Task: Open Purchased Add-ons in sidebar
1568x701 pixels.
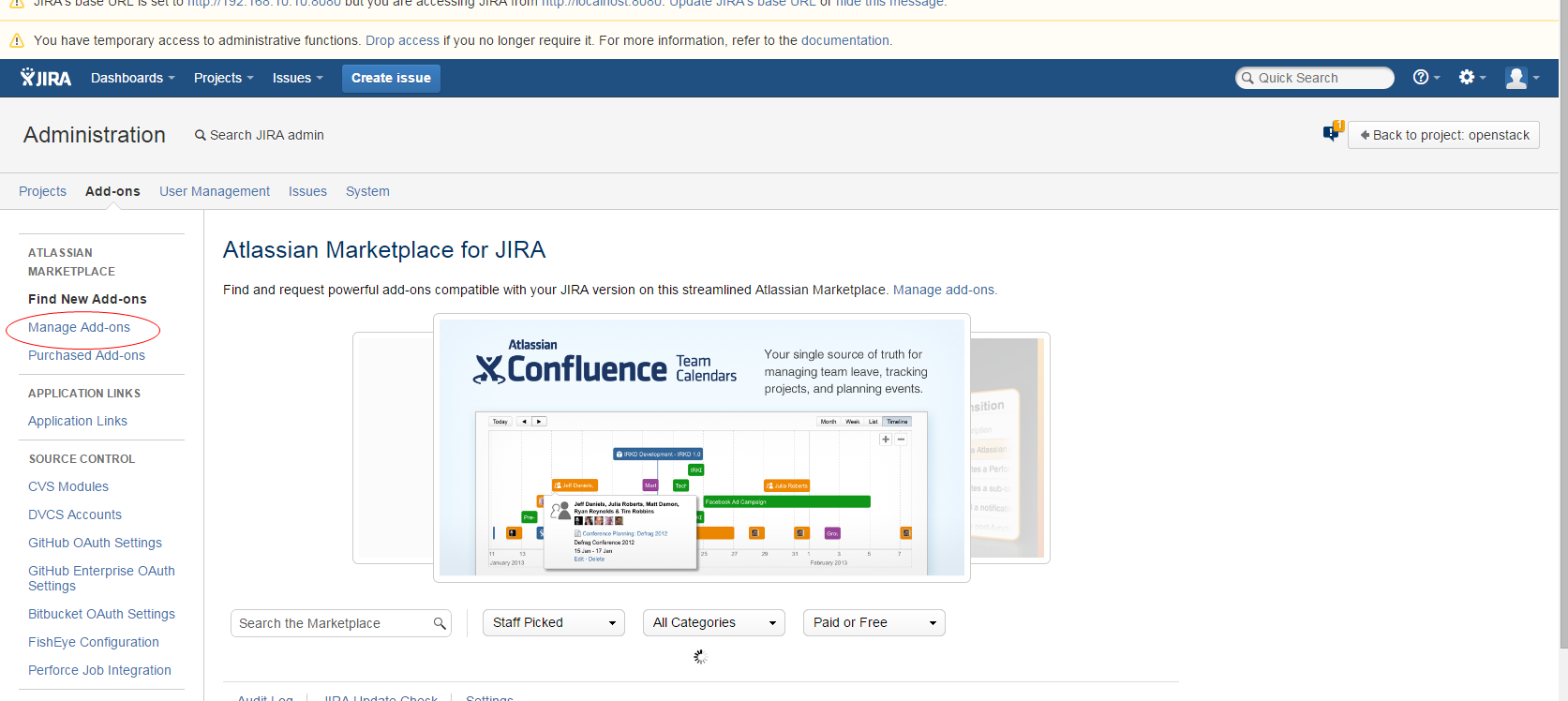Action: point(86,355)
